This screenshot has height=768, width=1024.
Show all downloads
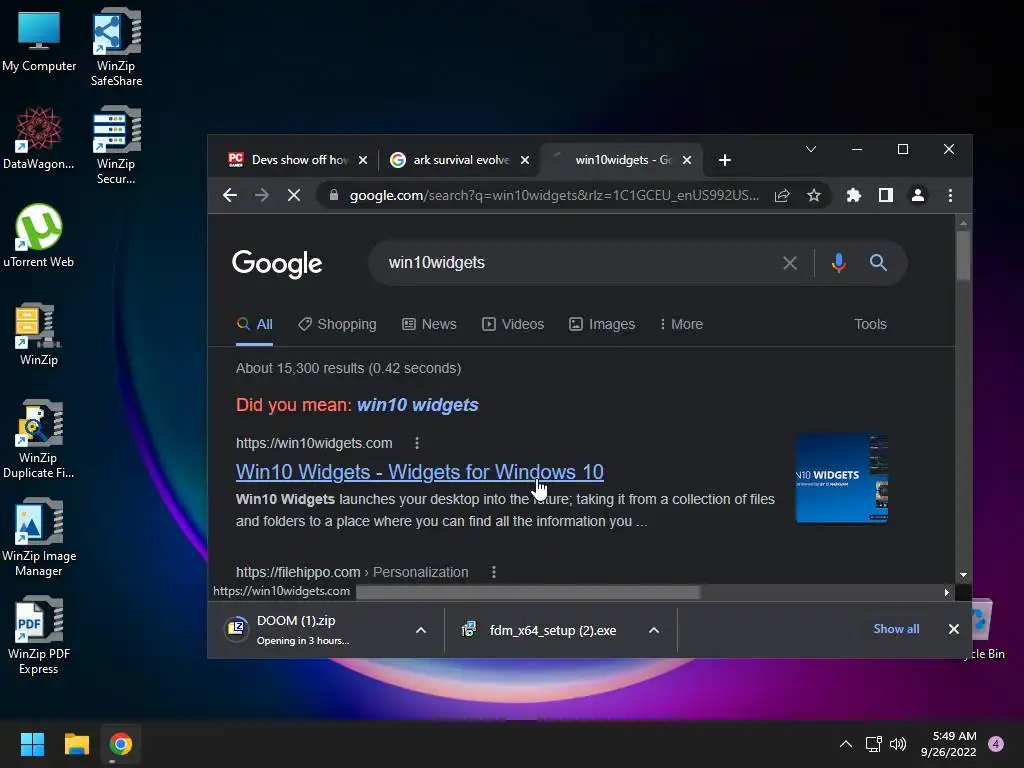click(896, 629)
